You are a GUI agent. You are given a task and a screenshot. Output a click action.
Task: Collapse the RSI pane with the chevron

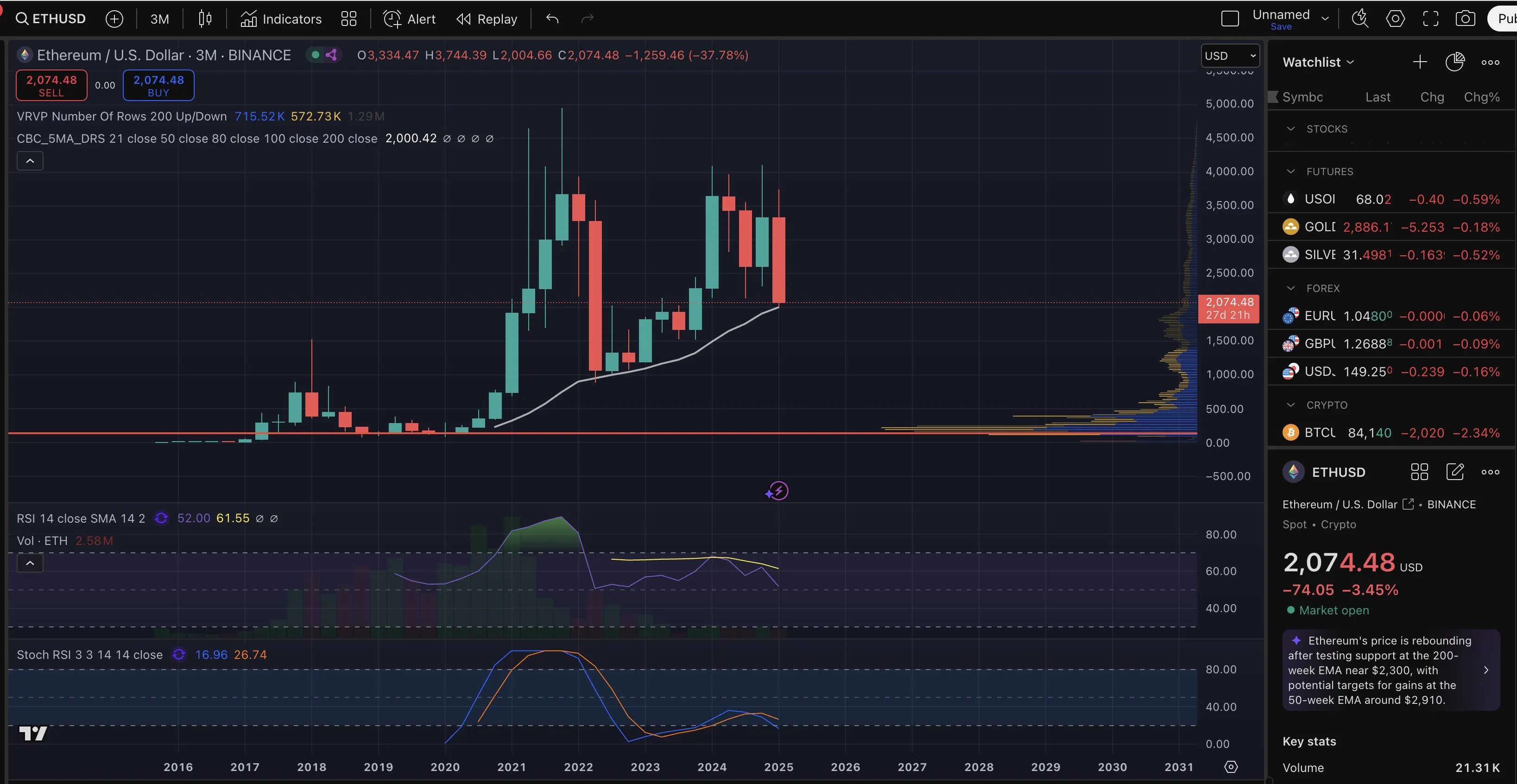pos(30,563)
